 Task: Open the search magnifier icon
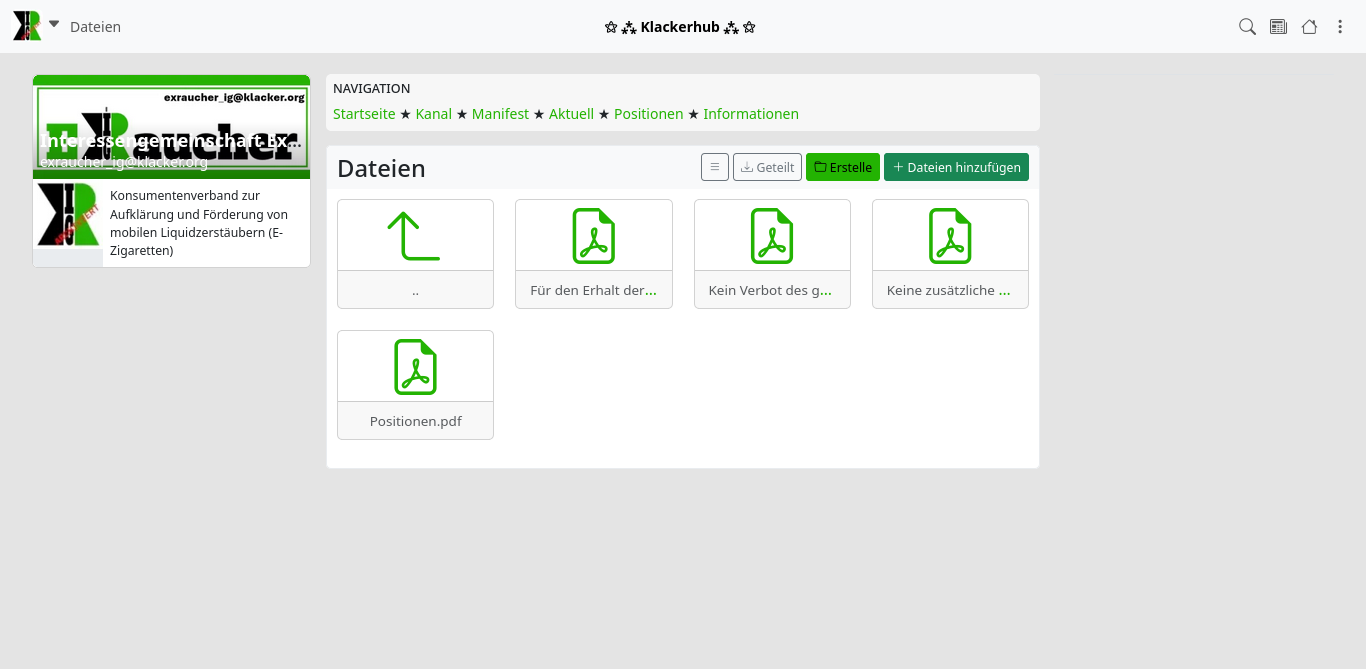1247,27
